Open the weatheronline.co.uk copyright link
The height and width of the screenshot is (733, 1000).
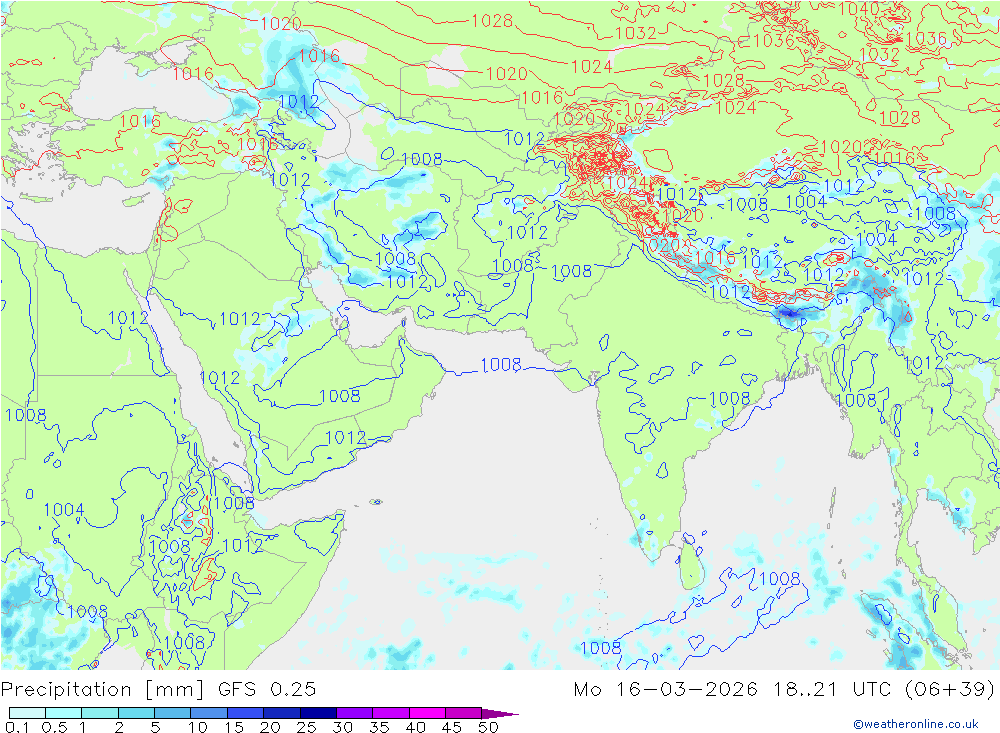coord(916,724)
